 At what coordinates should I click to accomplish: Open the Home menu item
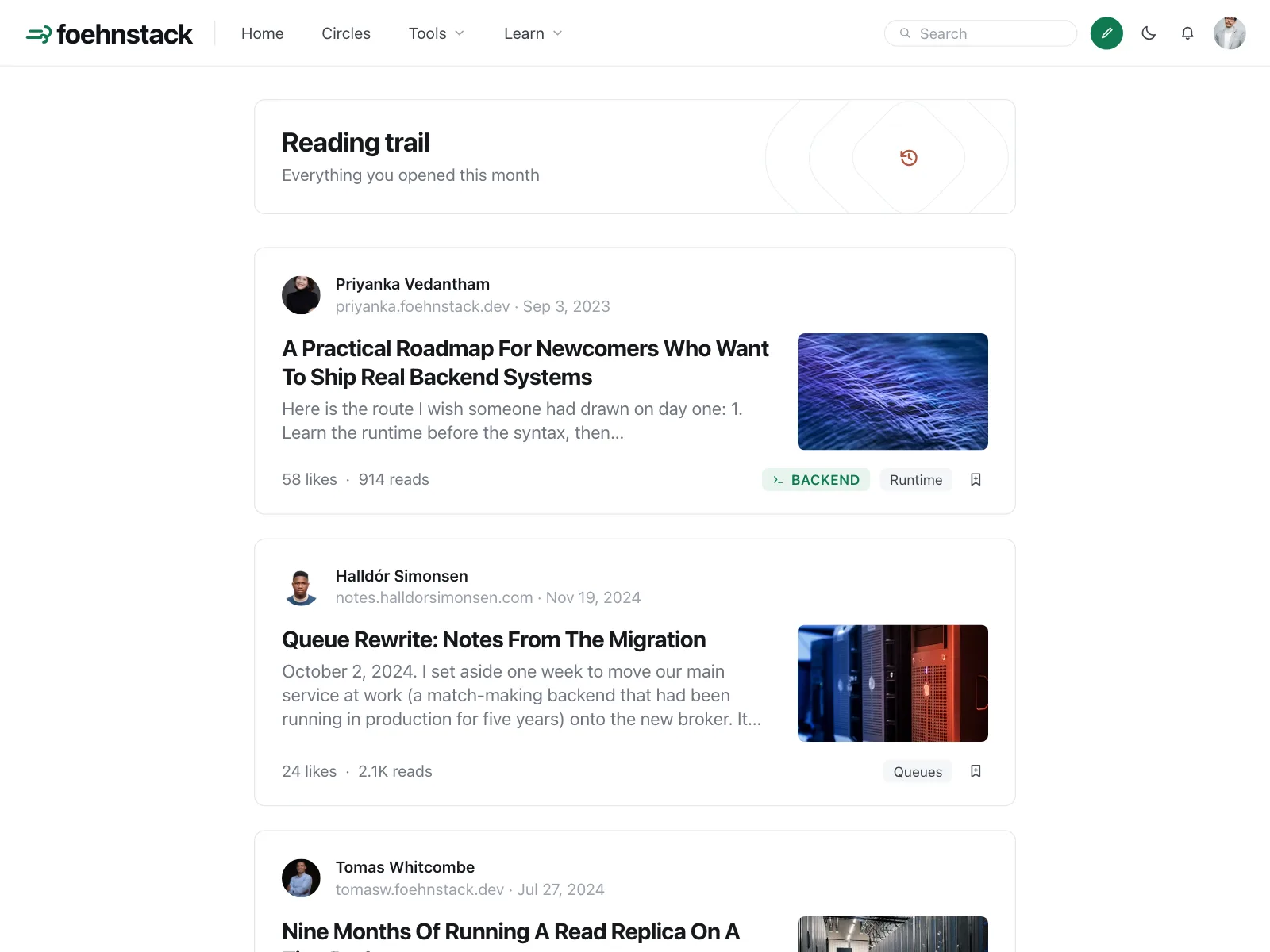[262, 33]
